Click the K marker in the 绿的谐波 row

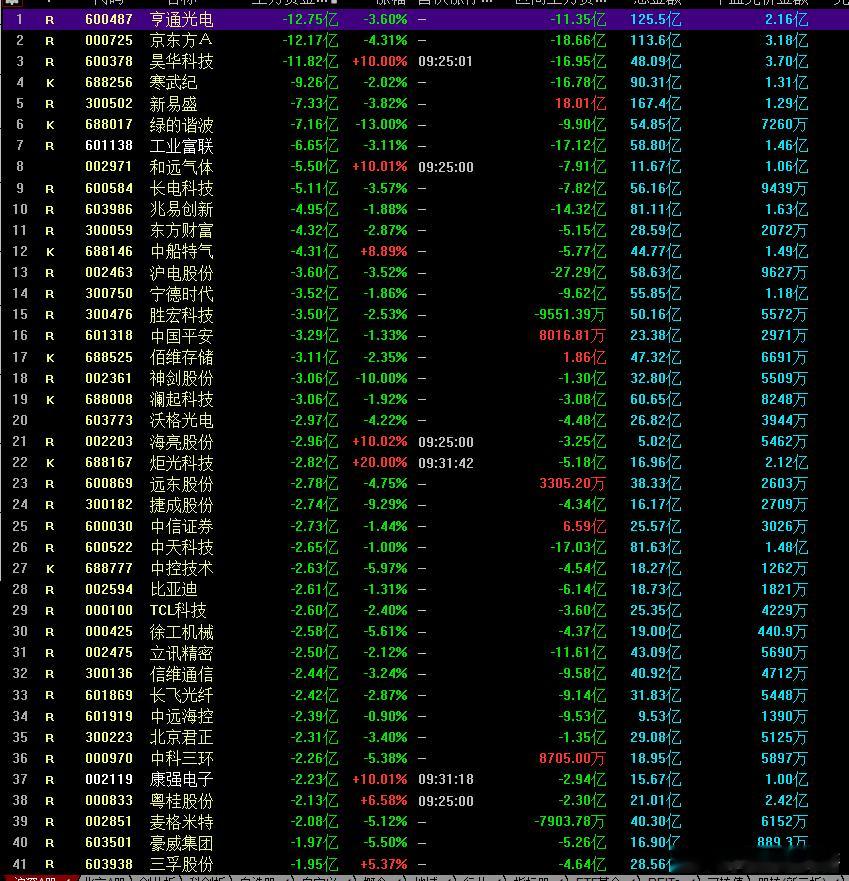(49, 125)
